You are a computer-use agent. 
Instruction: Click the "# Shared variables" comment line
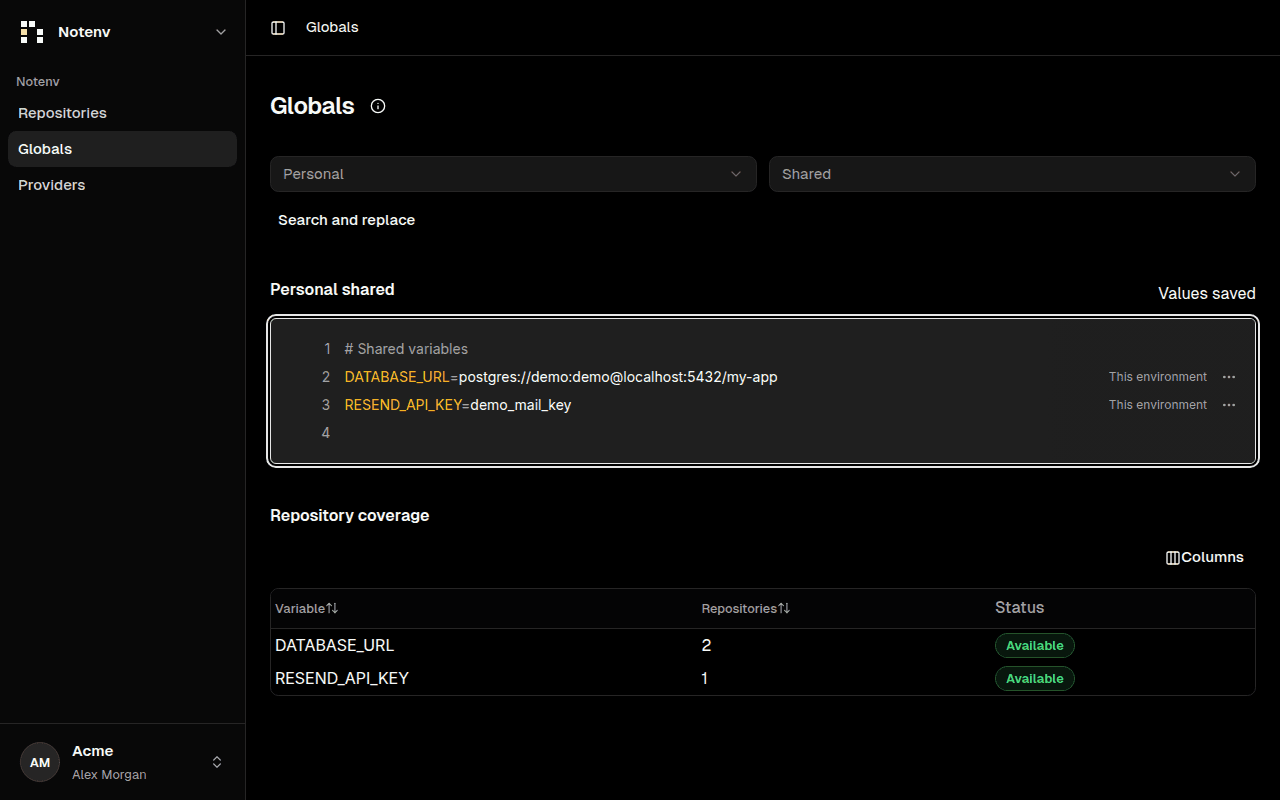point(406,349)
